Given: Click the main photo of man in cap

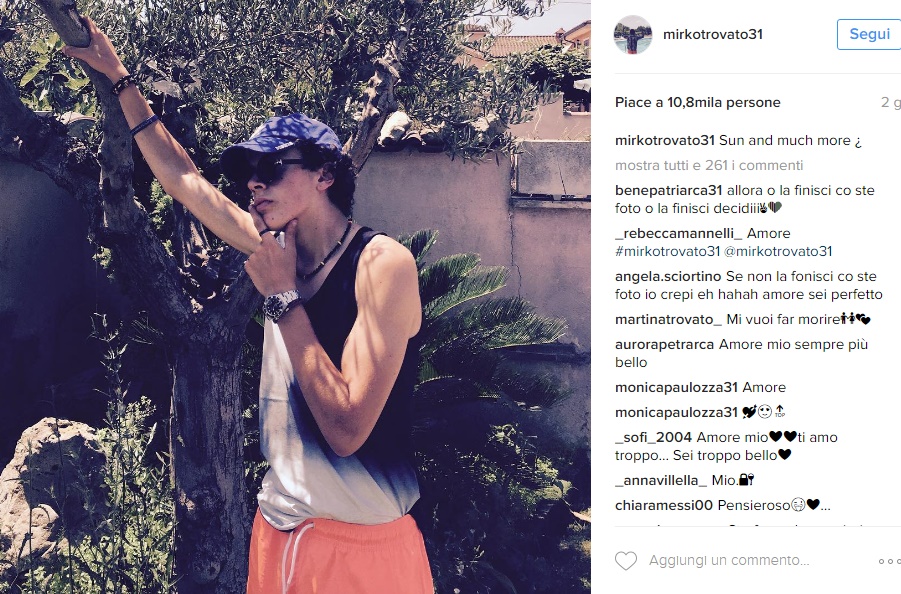Looking at the screenshot, I should 295,297.
